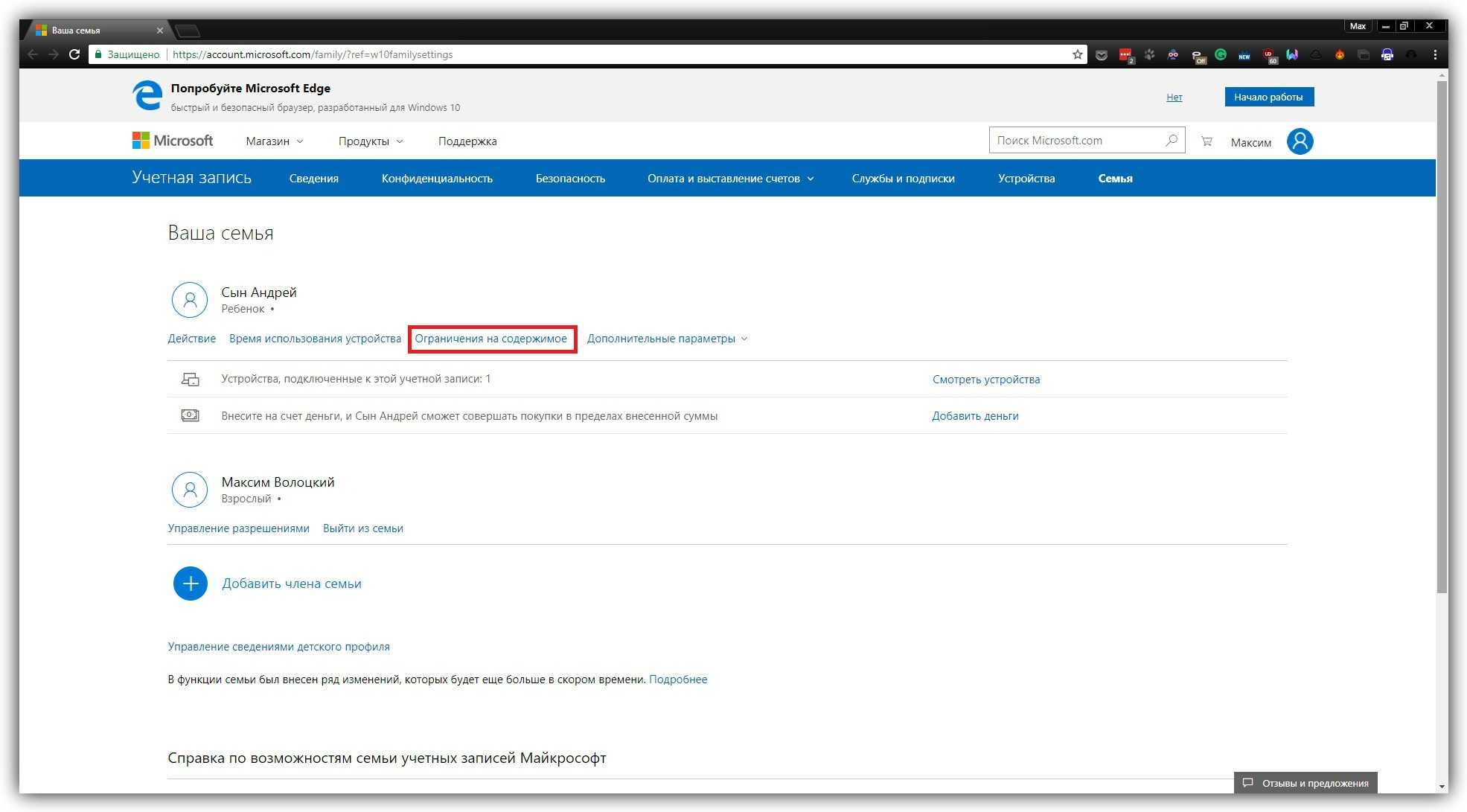
Task: Expand the Магазин dropdown
Action: (274, 141)
